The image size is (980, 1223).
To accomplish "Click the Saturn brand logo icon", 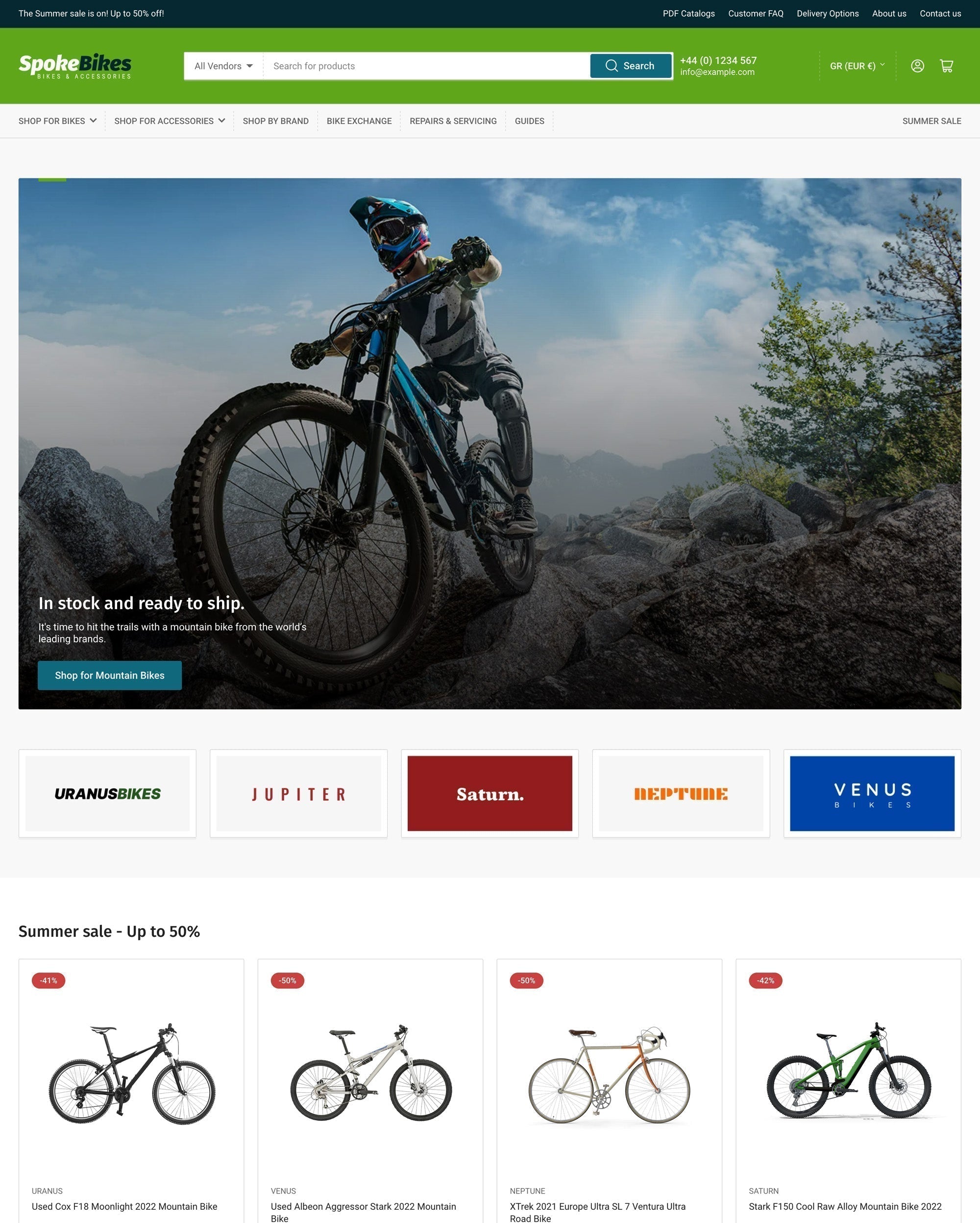I will tap(489, 793).
